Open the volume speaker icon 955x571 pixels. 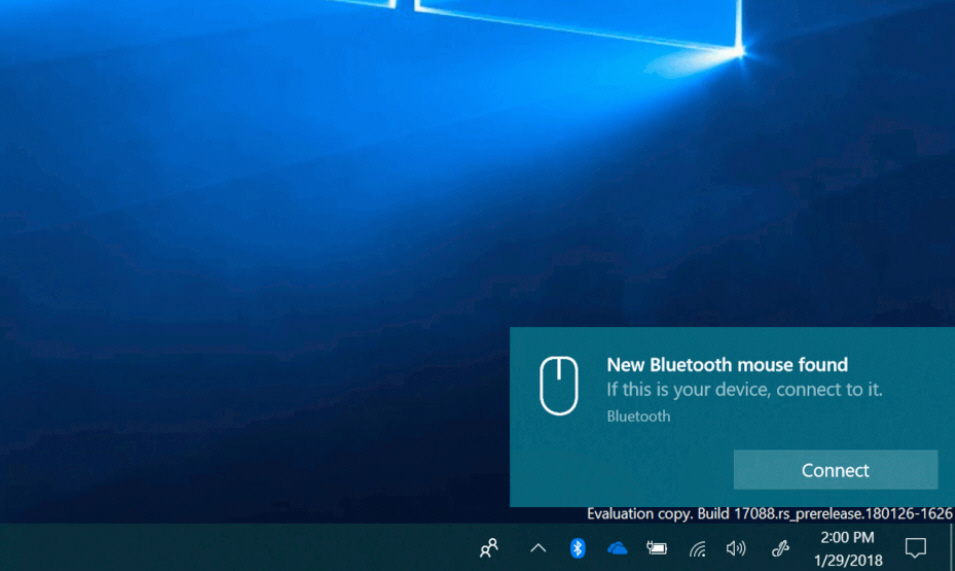[736, 548]
